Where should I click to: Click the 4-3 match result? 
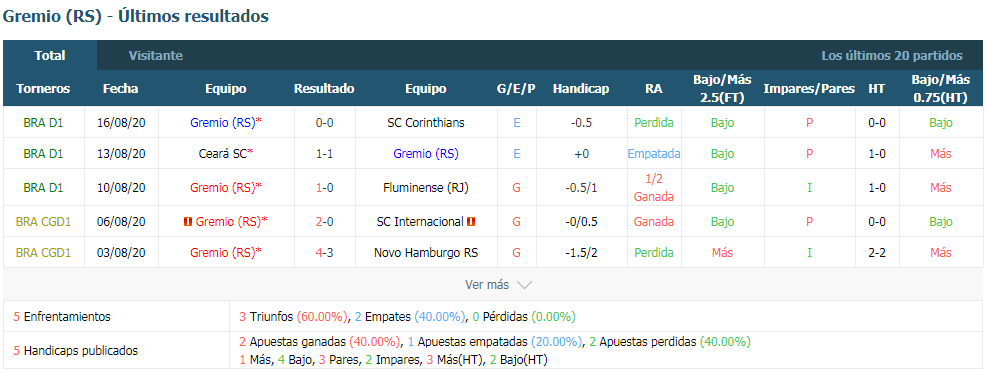click(x=324, y=253)
